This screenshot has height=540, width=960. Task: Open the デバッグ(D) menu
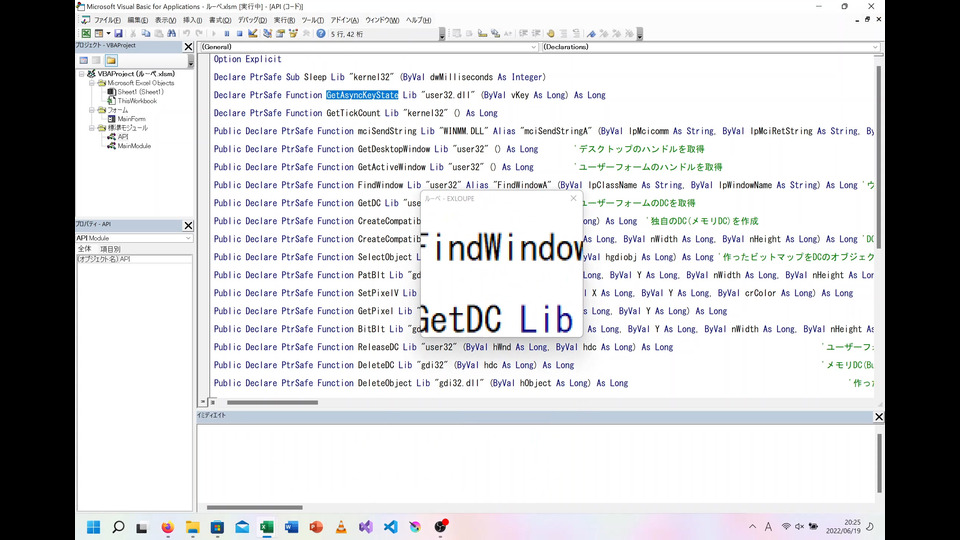coord(252,20)
